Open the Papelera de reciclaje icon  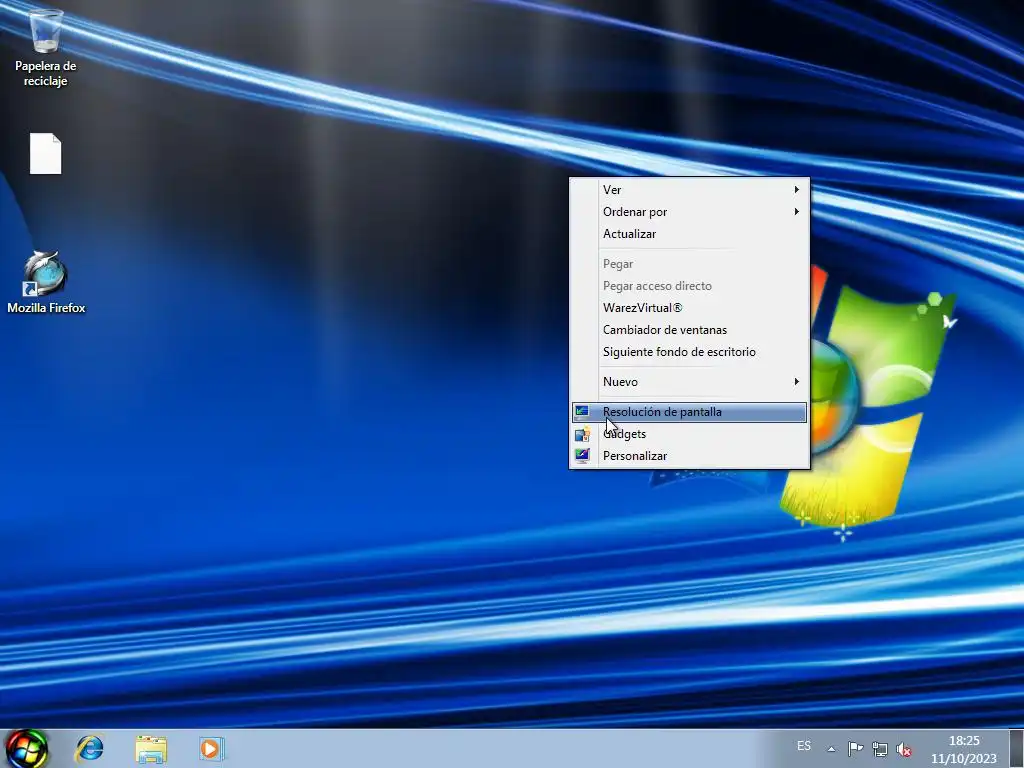pos(46,47)
